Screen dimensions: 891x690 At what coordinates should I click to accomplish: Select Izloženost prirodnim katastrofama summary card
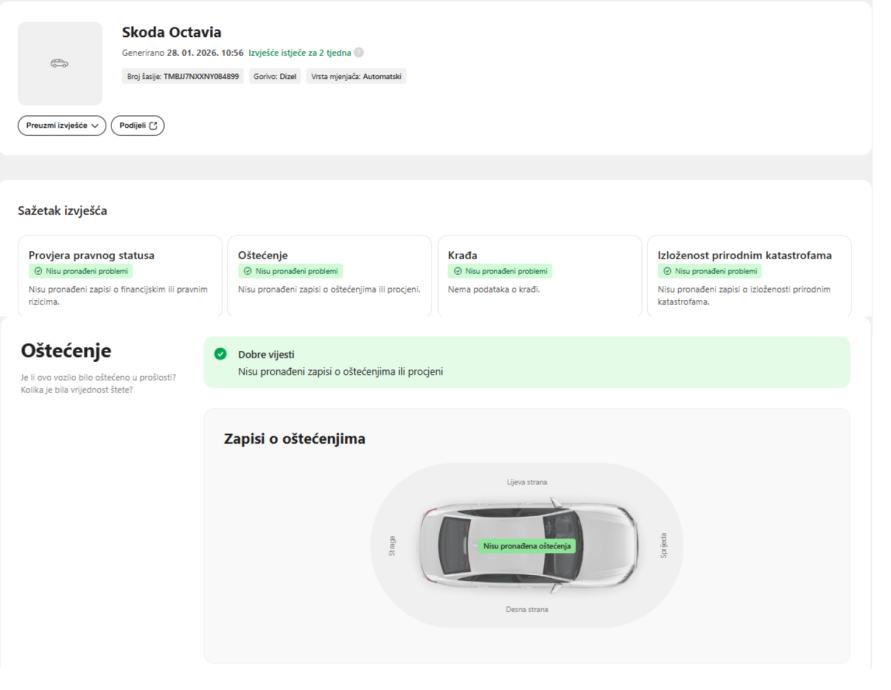(750, 276)
